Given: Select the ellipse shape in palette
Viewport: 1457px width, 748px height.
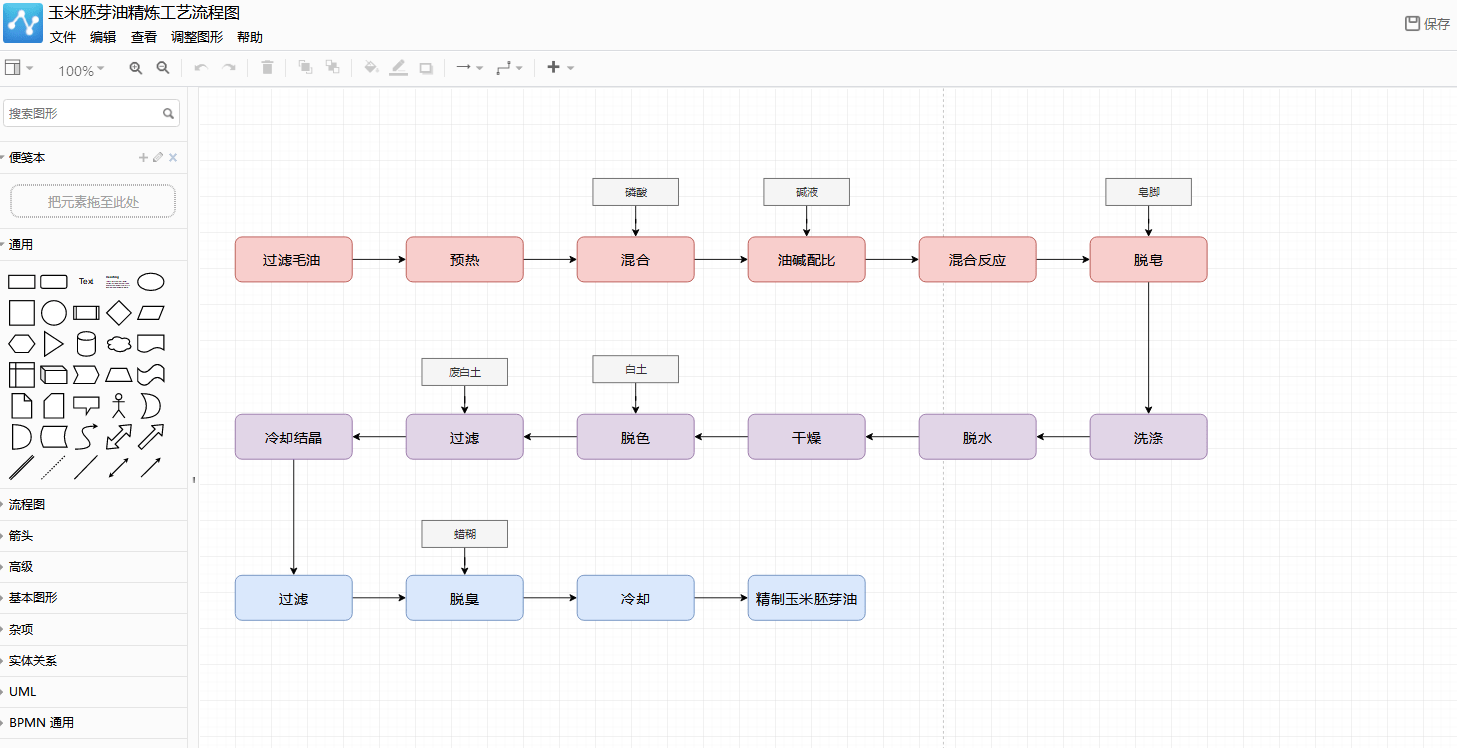Looking at the screenshot, I should coord(151,282).
